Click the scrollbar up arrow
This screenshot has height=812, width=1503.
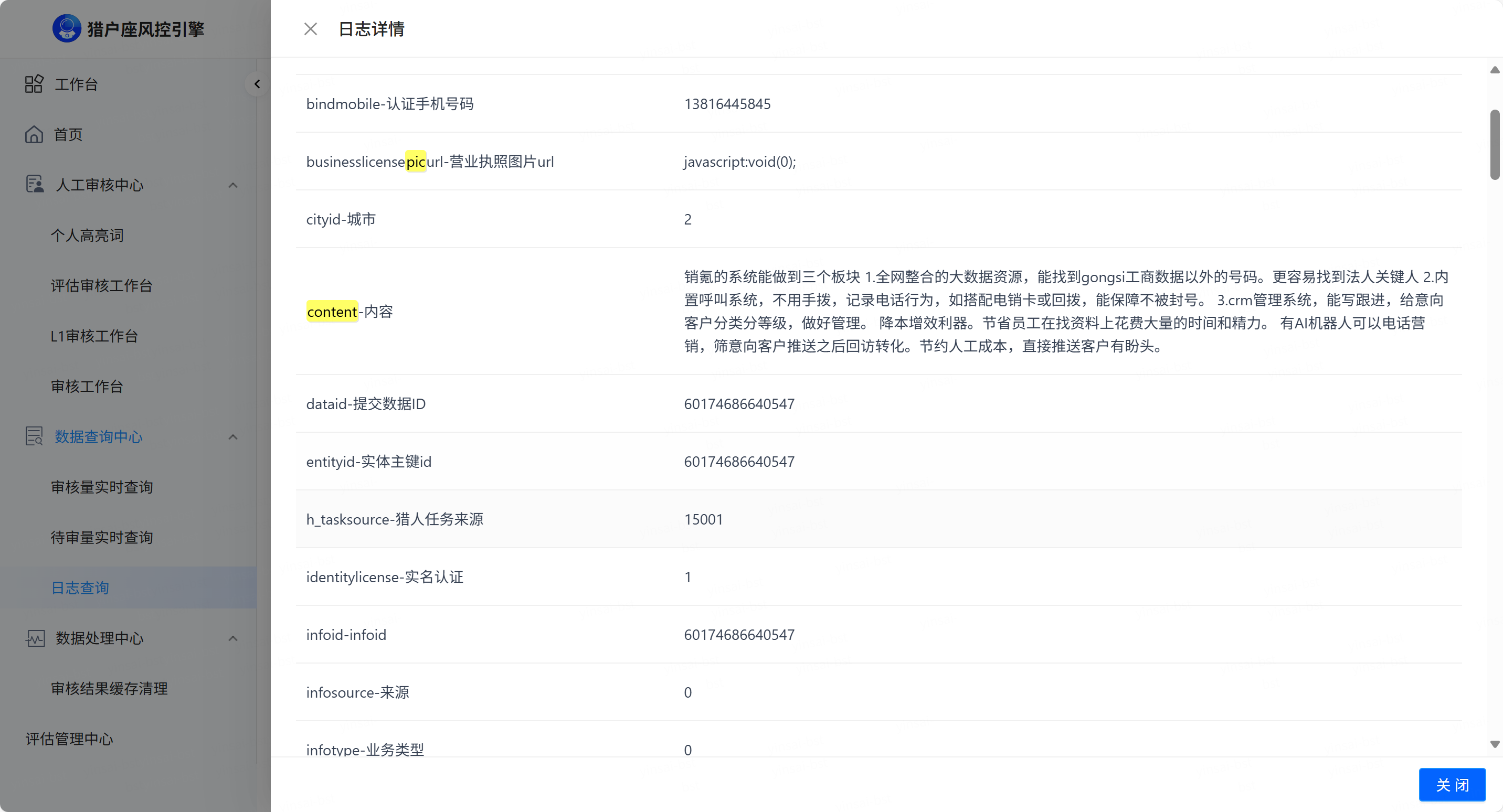(x=1494, y=70)
